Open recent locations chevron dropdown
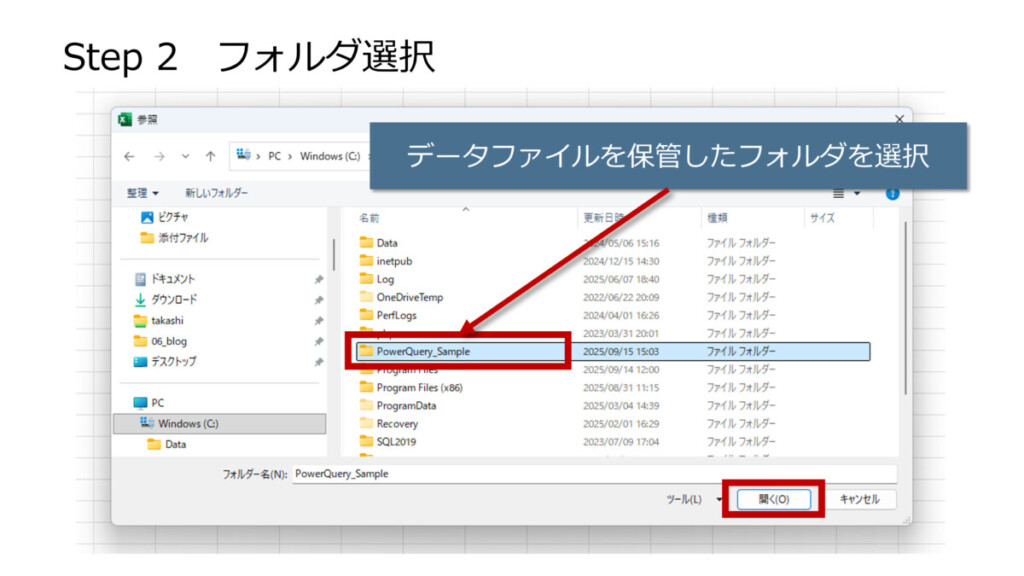Viewport: 1024px width, 576px height. [x=185, y=157]
